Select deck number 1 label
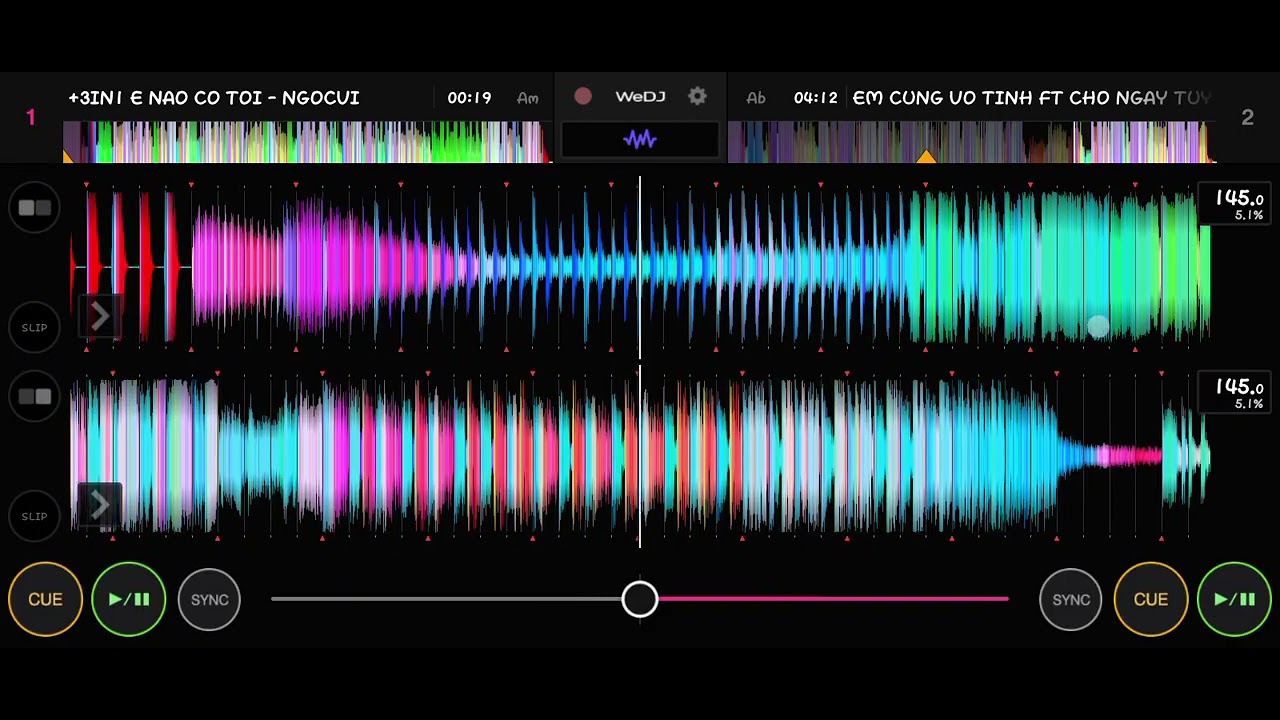 [x=30, y=117]
